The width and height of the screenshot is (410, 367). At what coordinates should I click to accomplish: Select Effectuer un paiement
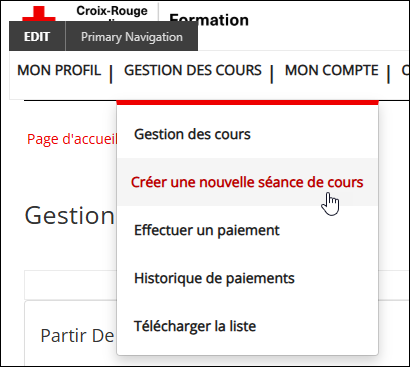(x=247, y=230)
